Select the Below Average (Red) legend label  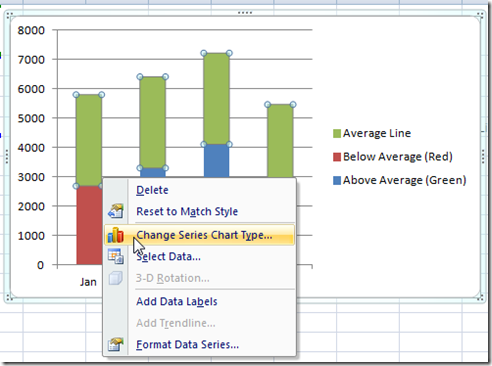tap(398, 157)
